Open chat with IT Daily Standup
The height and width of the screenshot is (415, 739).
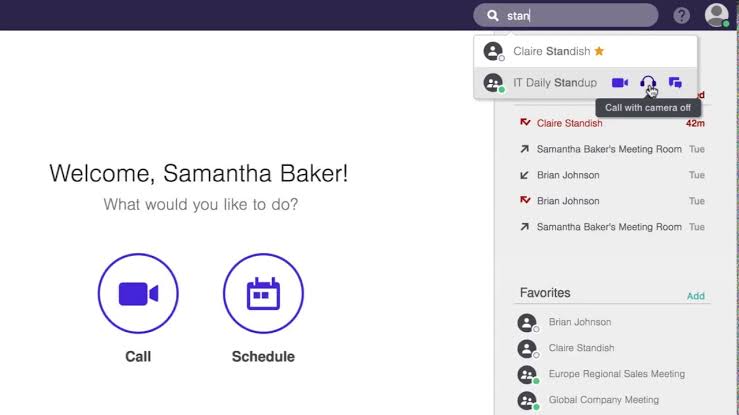coord(675,83)
